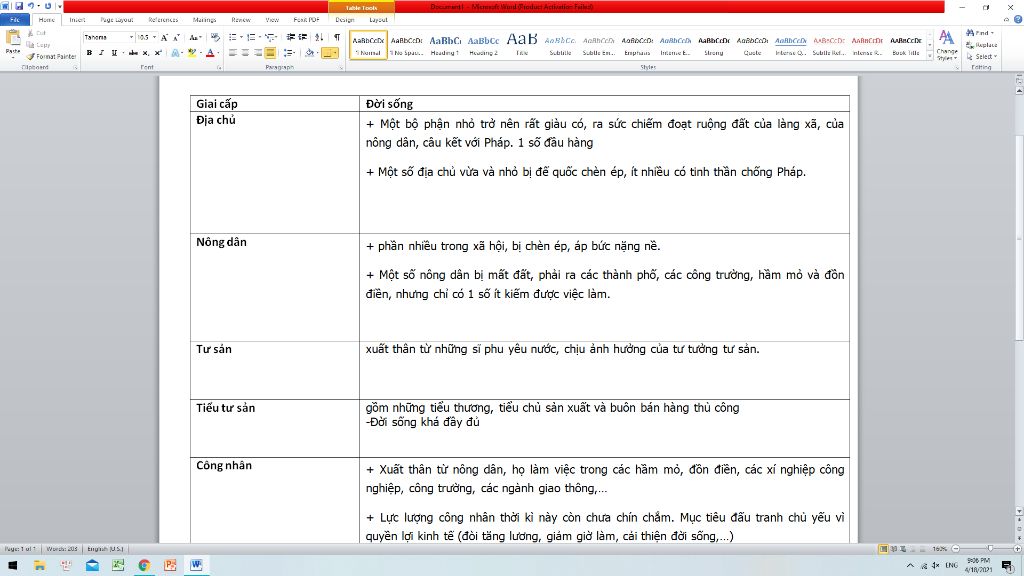Click the Microsoft Word Help icon
The height and width of the screenshot is (576, 1024).
point(1017,20)
